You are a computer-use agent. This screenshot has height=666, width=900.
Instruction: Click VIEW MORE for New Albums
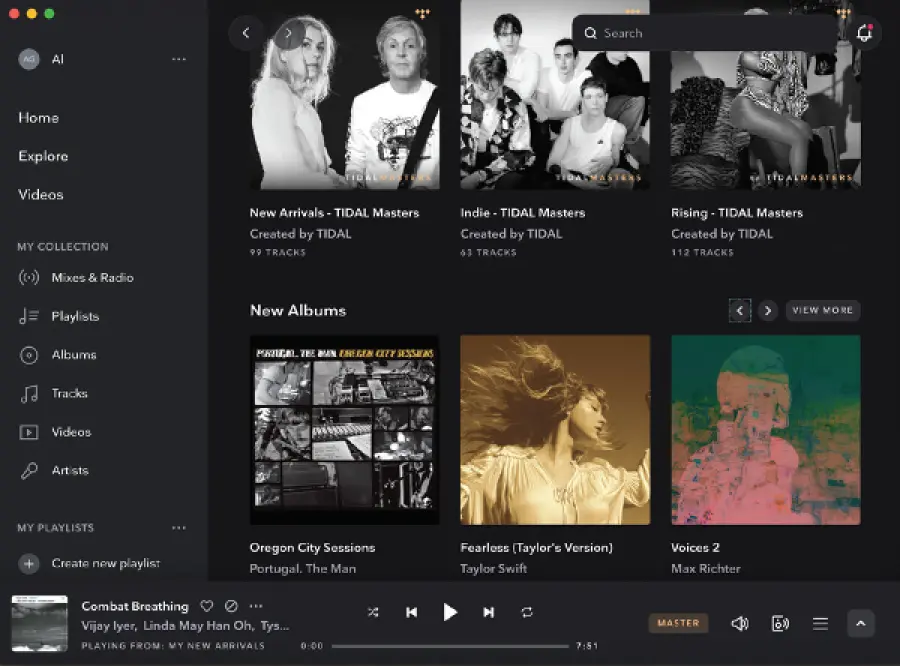point(822,311)
